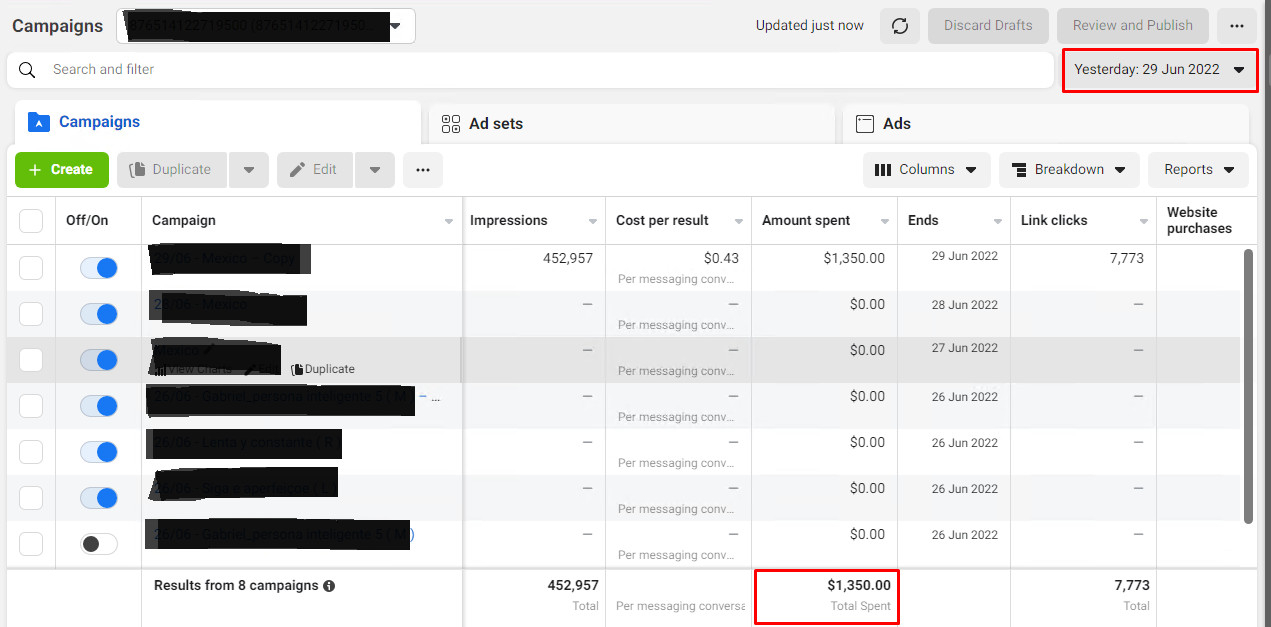This screenshot has height=627, width=1271.
Task: Click the refresh data icon button
Action: [900, 26]
